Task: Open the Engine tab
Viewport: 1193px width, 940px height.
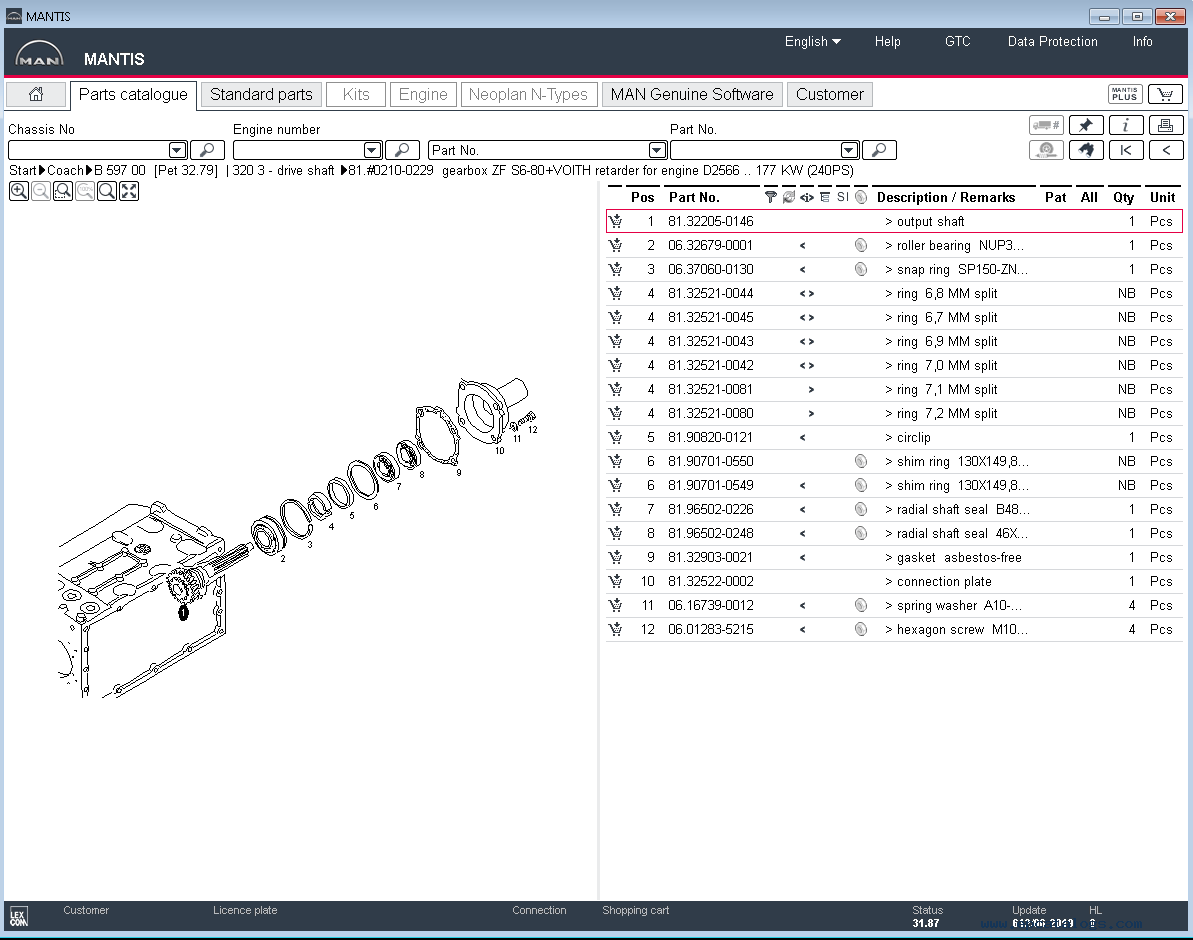Action: coord(423,94)
